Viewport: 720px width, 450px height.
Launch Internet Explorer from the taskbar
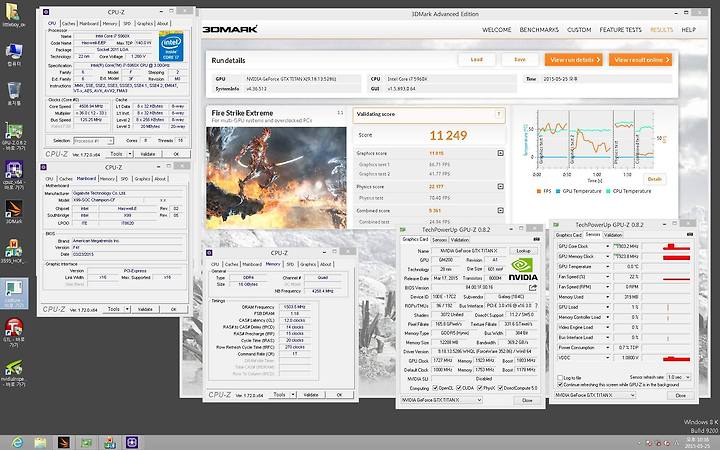point(17,442)
